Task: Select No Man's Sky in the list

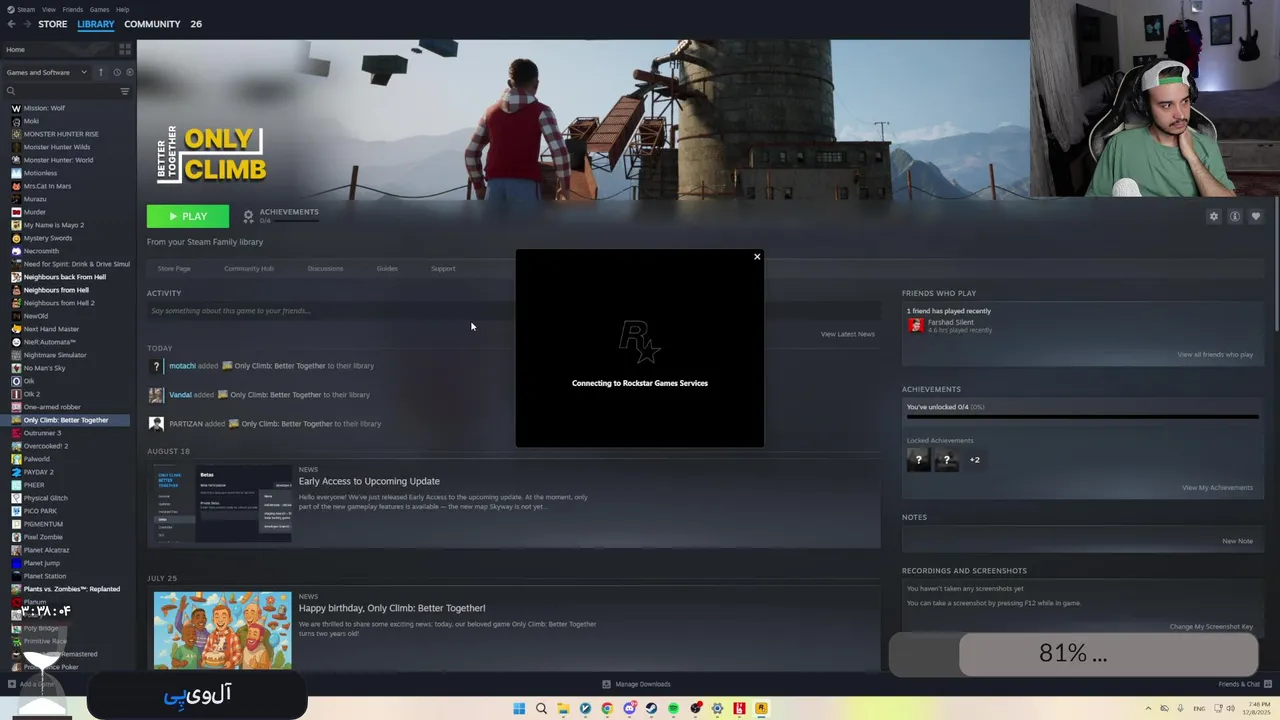Action: pyautogui.click(x=44, y=368)
